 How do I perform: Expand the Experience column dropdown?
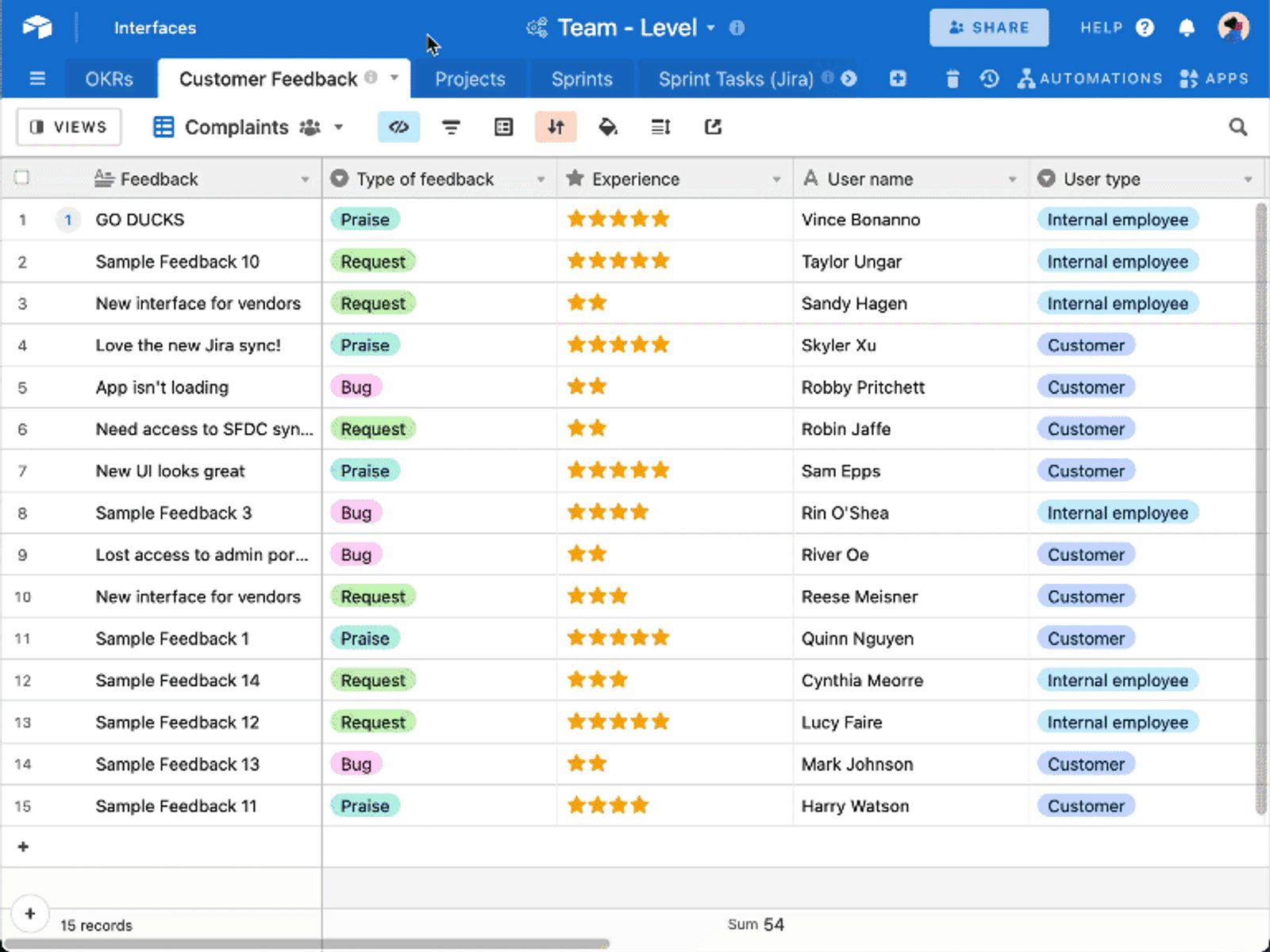coord(776,179)
